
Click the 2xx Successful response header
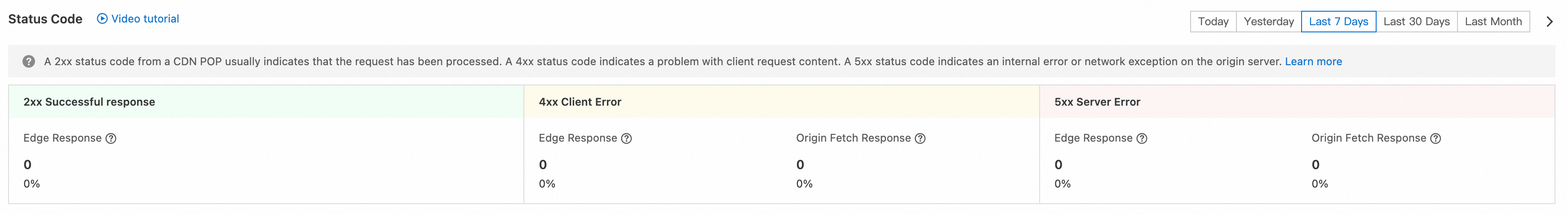(x=89, y=102)
